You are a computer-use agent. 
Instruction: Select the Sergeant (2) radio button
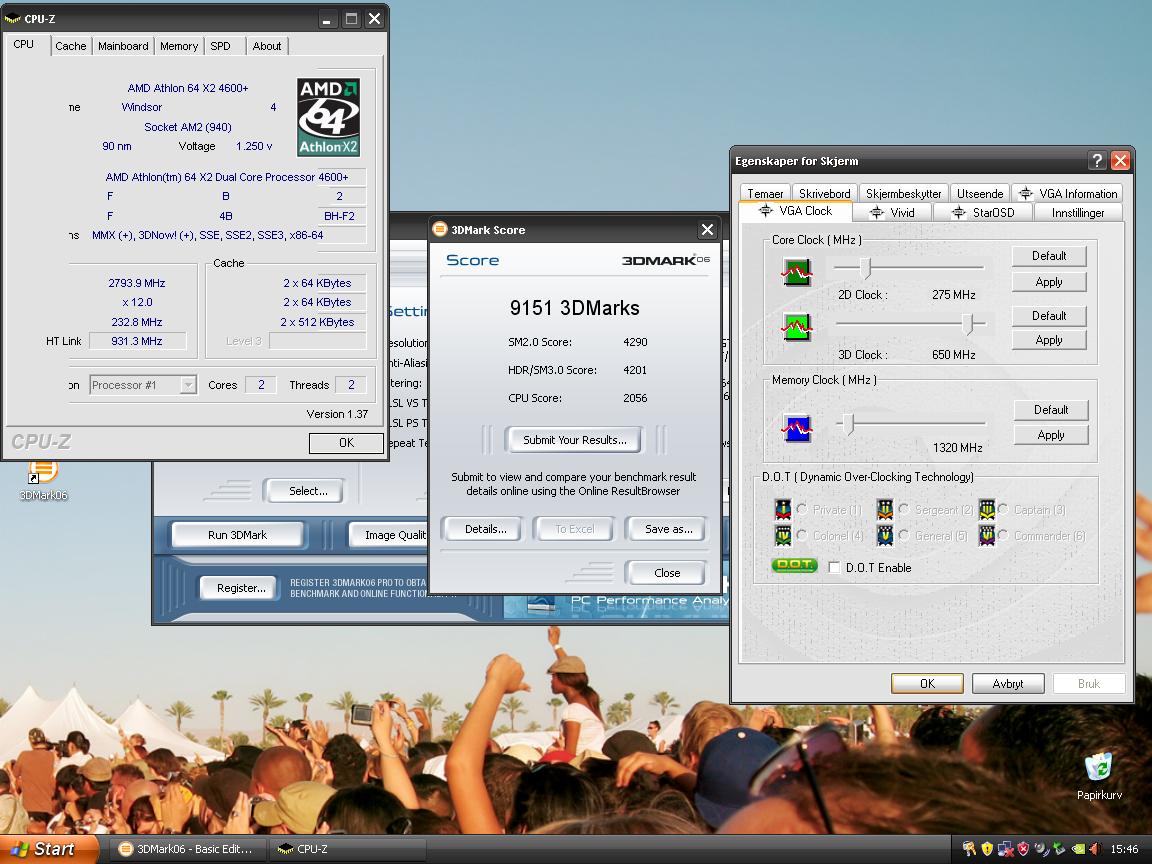pyautogui.click(x=904, y=509)
